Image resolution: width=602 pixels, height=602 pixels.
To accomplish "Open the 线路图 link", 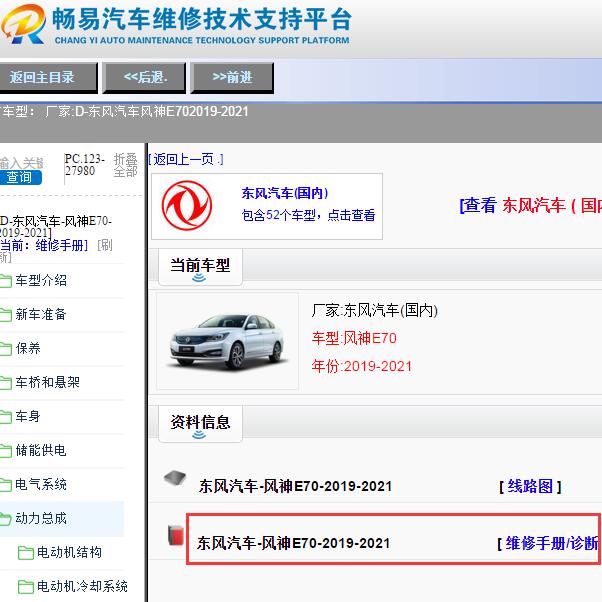I will coord(530,487).
